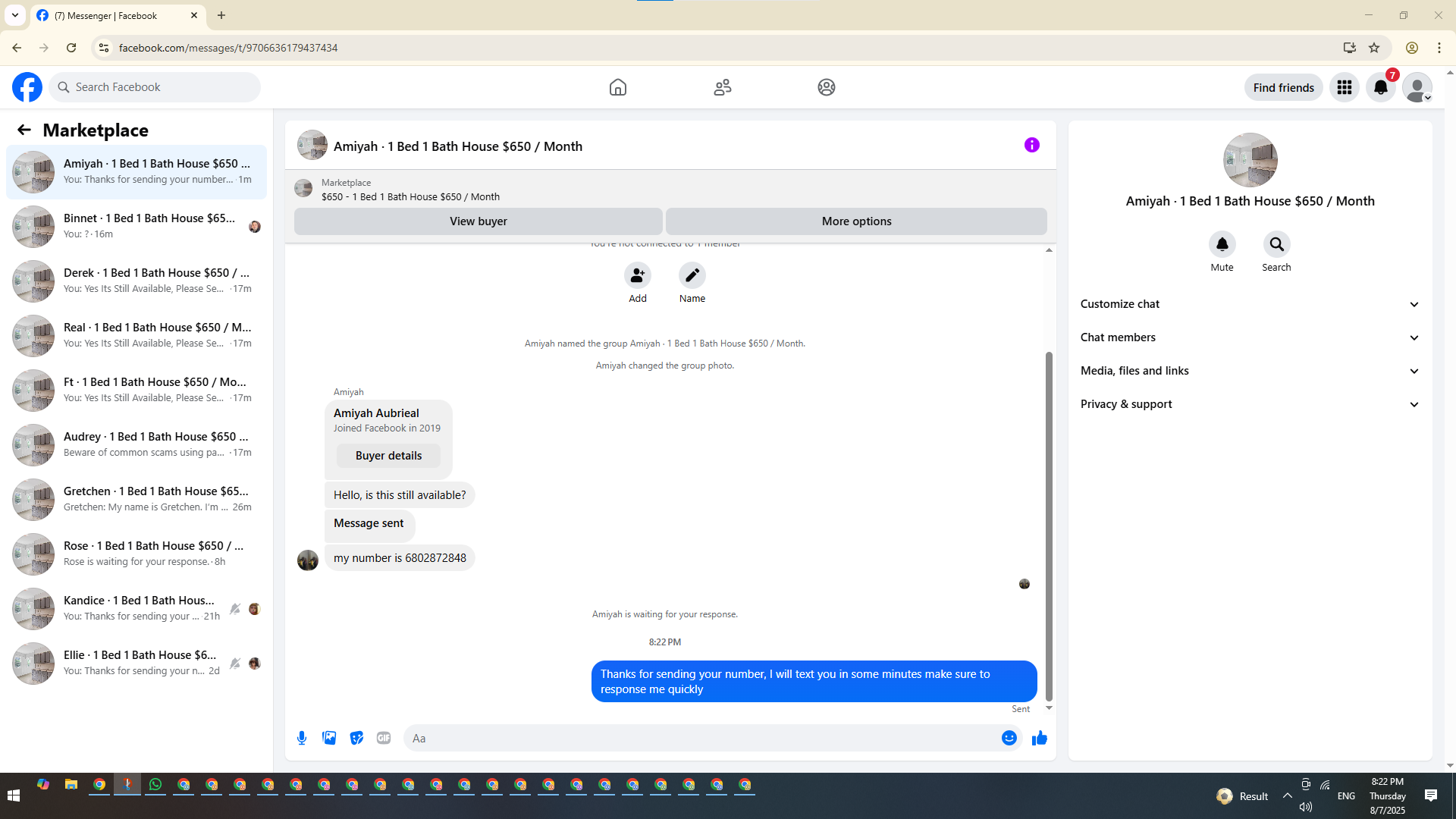Image resolution: width=1456 pixels, height=819 pixels.
Task: Open the browser tab search dropdown
Action: click(x=15, y=15)
